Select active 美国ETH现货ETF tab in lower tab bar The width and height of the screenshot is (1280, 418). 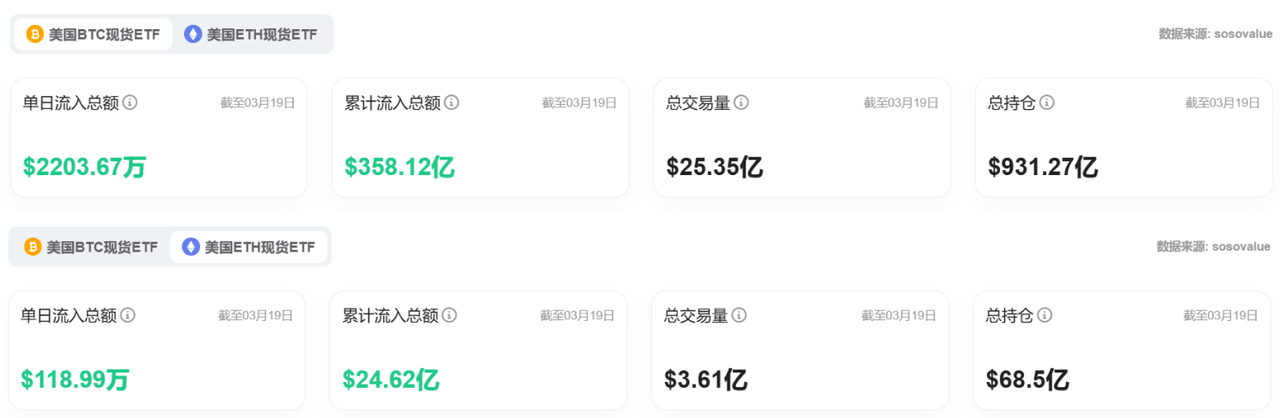point(249,247)
